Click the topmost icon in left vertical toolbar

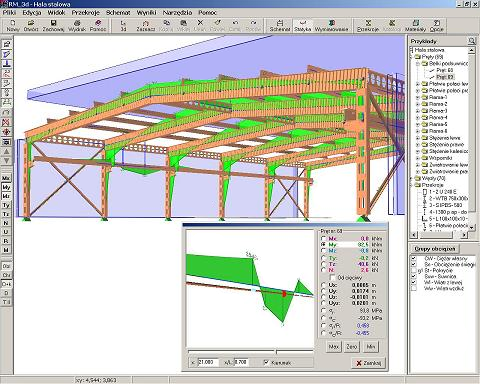(x=7, y=44)
